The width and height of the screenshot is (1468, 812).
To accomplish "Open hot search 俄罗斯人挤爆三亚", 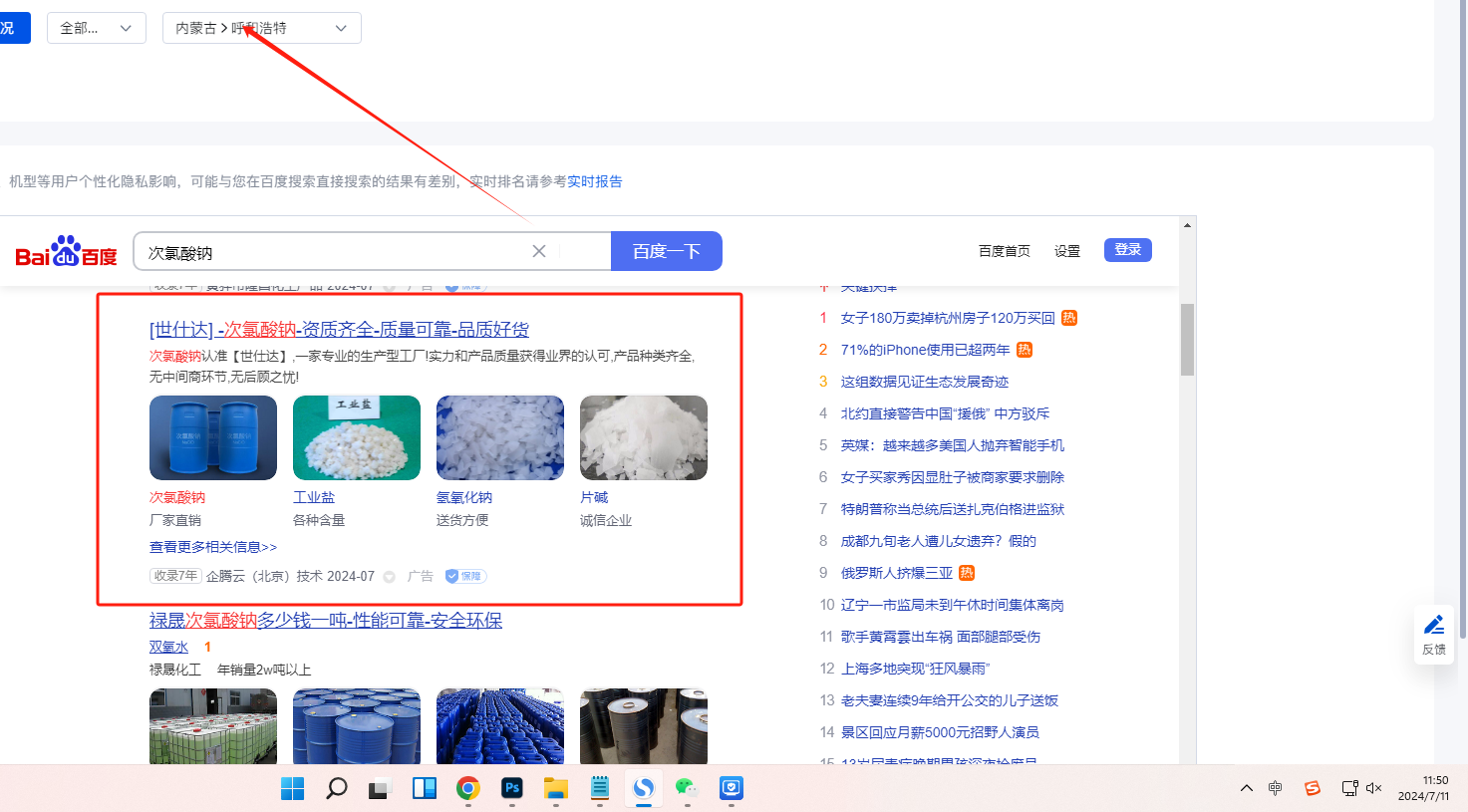I will coord(897,573).
